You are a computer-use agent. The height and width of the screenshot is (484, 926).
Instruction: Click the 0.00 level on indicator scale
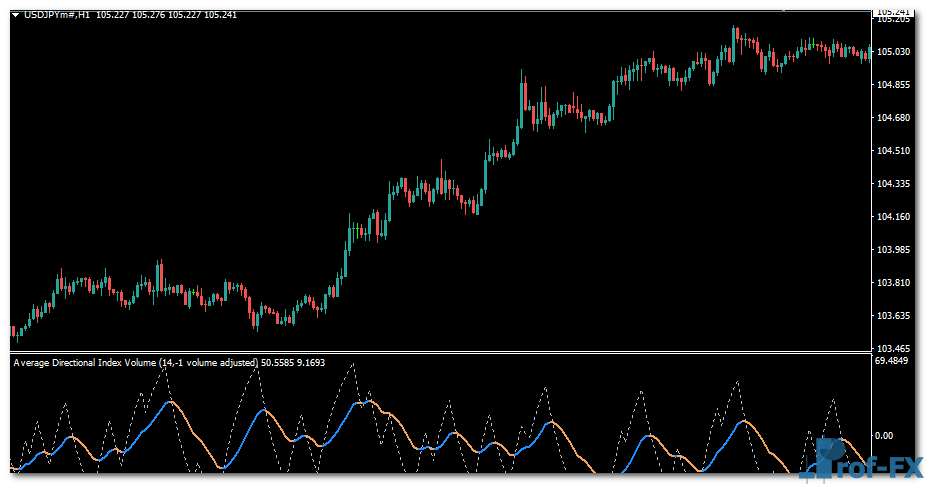[x=883, y=436]
